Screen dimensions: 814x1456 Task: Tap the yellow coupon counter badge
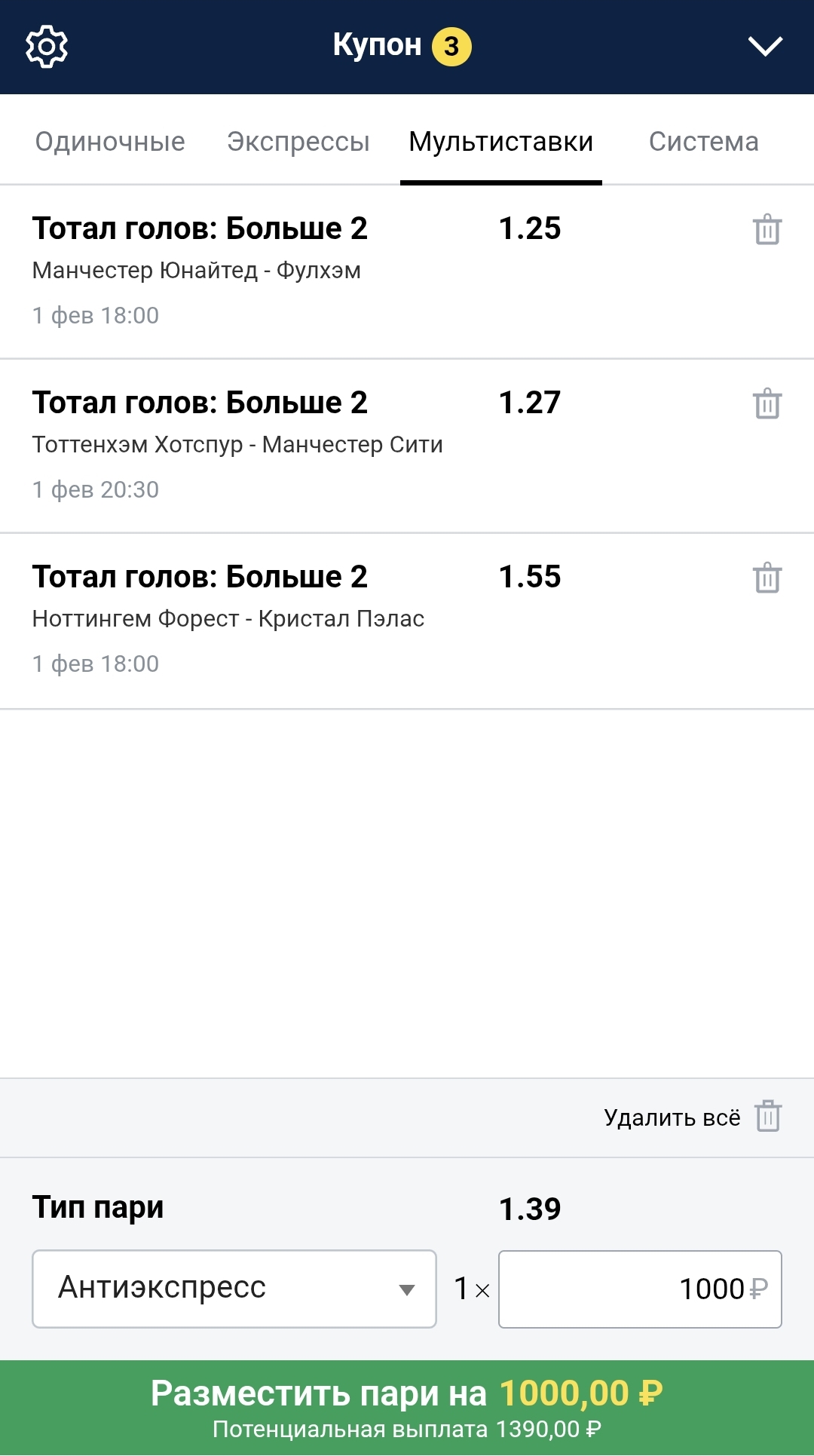tap(451, 47)
